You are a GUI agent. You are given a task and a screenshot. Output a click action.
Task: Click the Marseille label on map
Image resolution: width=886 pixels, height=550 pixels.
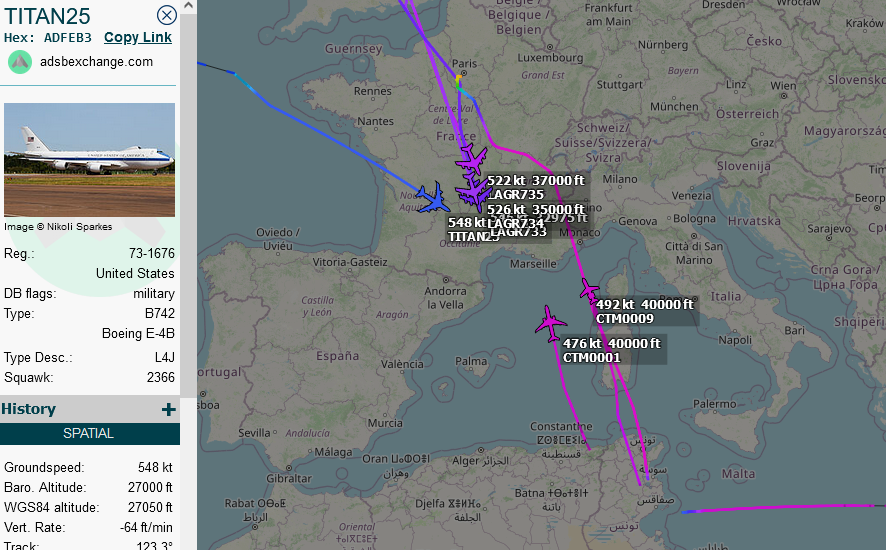point(533,264)
